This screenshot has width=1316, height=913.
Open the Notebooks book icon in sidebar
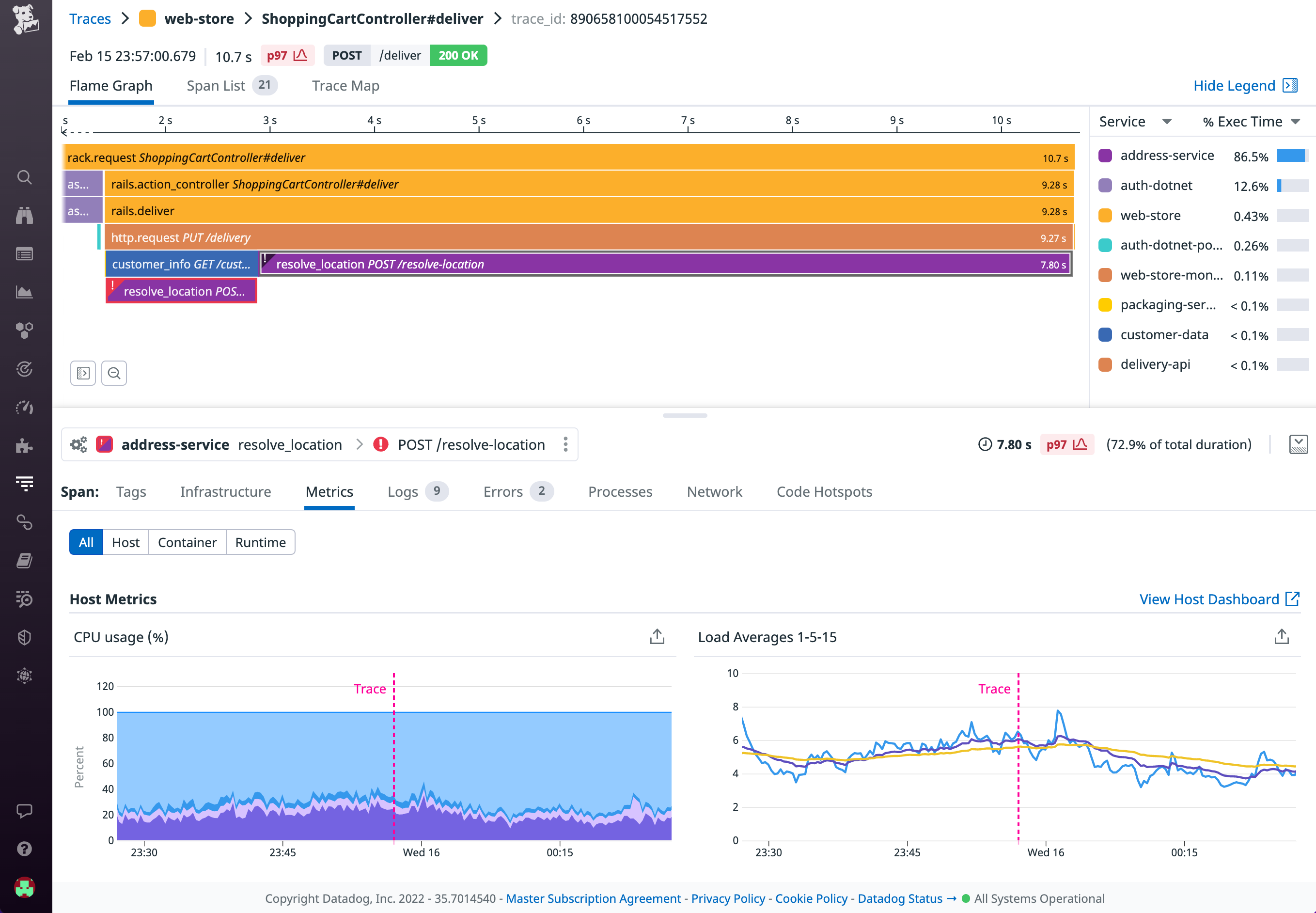click(25, 560)
